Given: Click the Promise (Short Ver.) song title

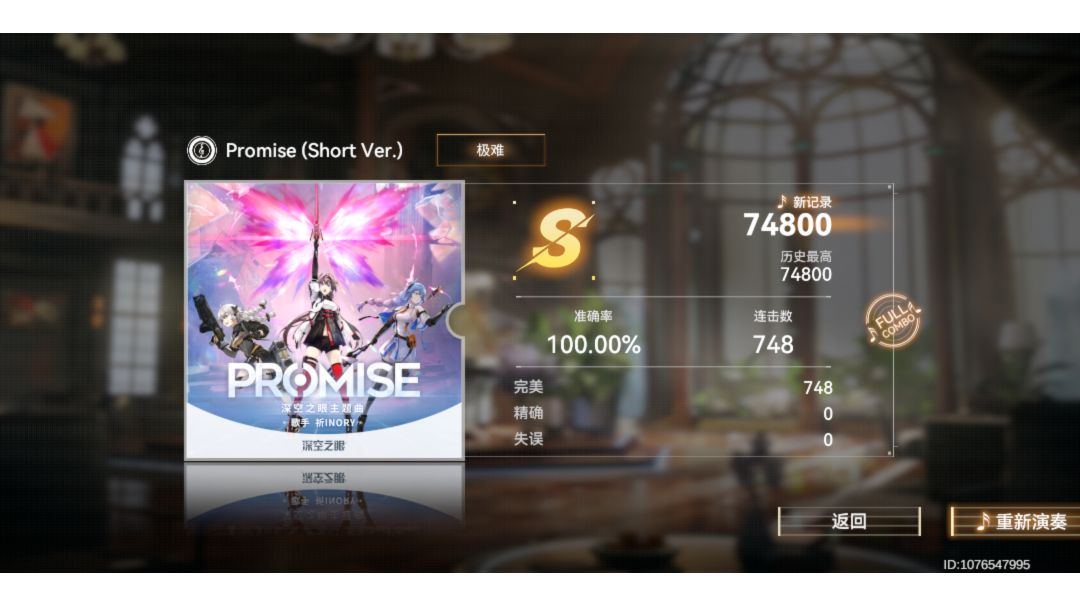Looking at the screenshot, I should (x=314, y=150).
